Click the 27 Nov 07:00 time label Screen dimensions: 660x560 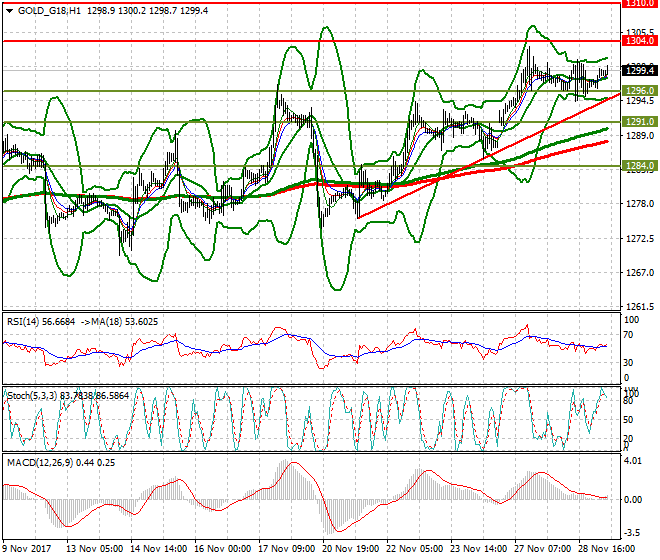pos(543,549)
